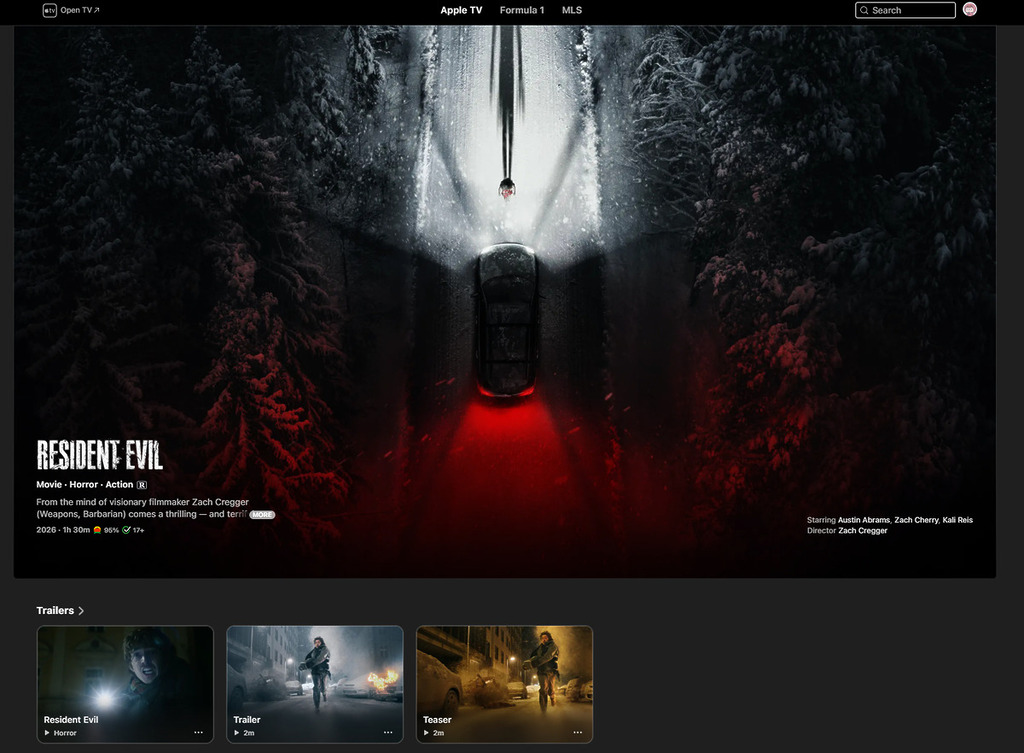The height and width of the screenshot is (753, 1024).
Task: Click the search magnifier icon
Action: (x=864, y=10)
